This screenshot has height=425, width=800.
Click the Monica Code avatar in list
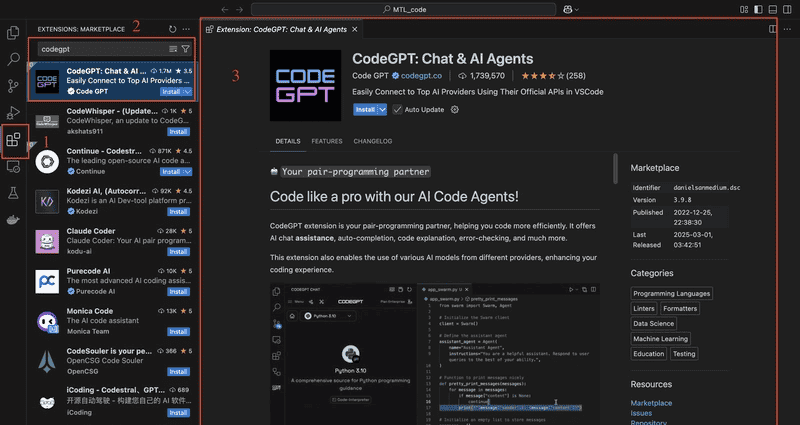click(47, 321)
